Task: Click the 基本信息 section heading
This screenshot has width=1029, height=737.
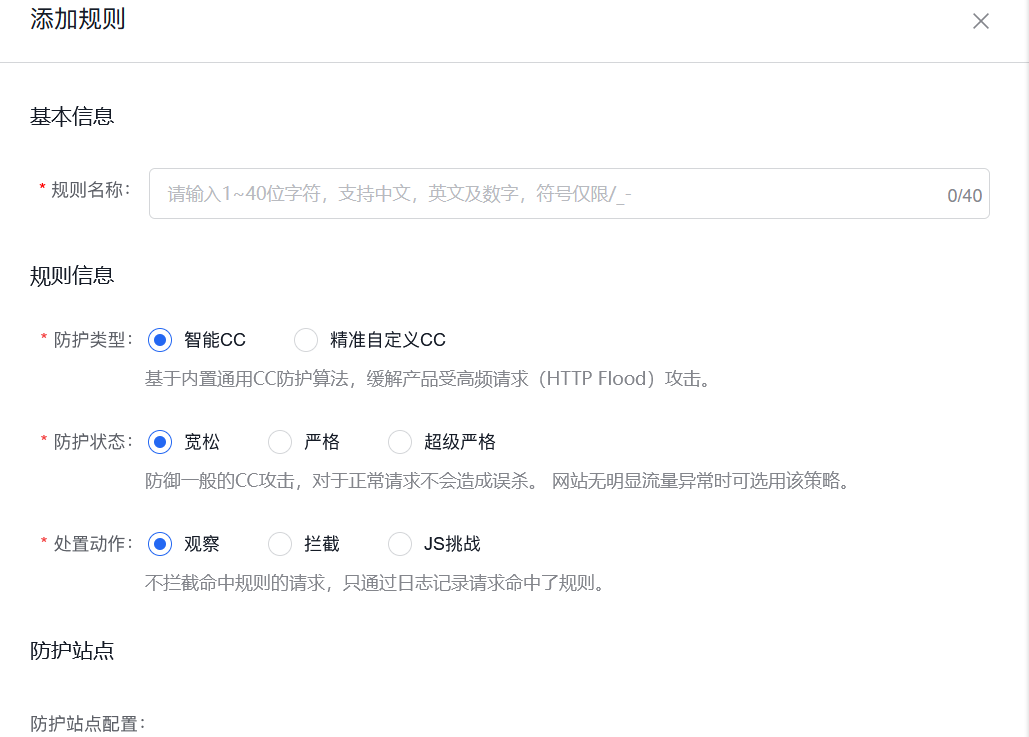Action: pyautogui.click(x=72, y=116)
